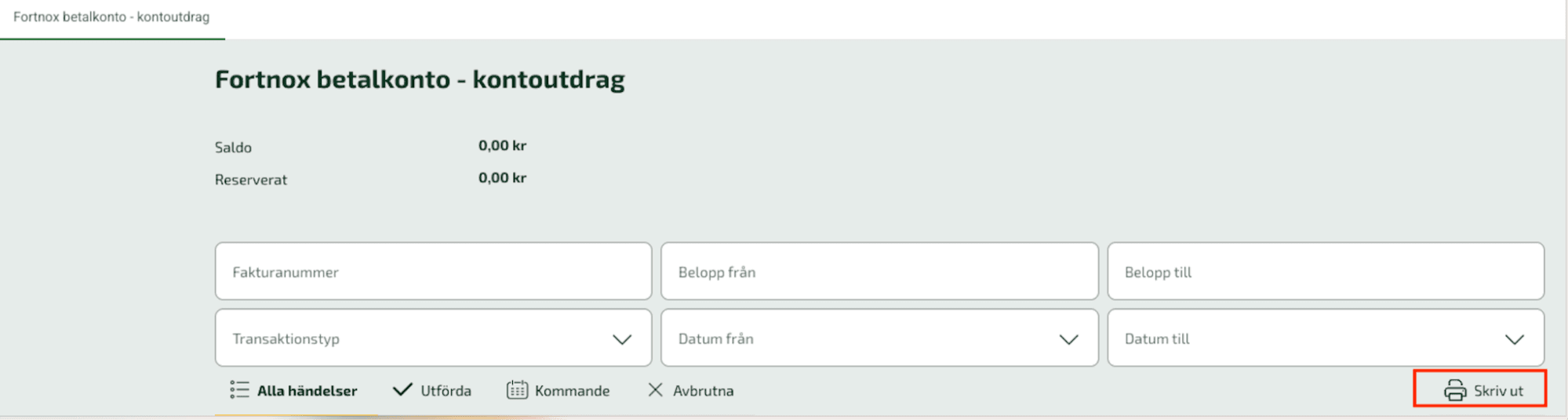Click the X icon next to Avbrutna
Viewport: 1568px width, 420px height.
(655, 390)
